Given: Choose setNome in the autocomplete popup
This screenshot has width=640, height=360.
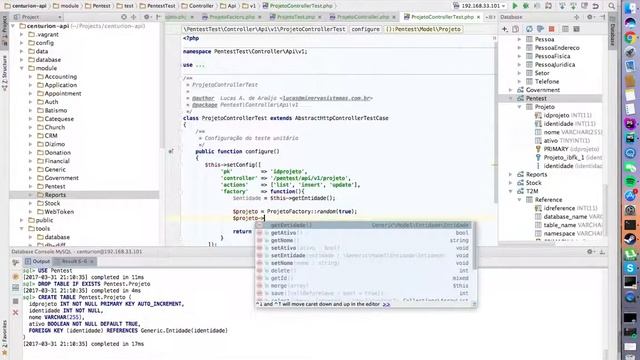Looking at the screenshot, I should tap(363, 263).
